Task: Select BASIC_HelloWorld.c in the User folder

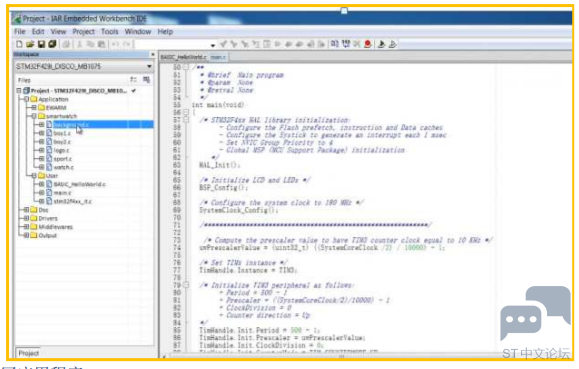Action: click(80, 184)
